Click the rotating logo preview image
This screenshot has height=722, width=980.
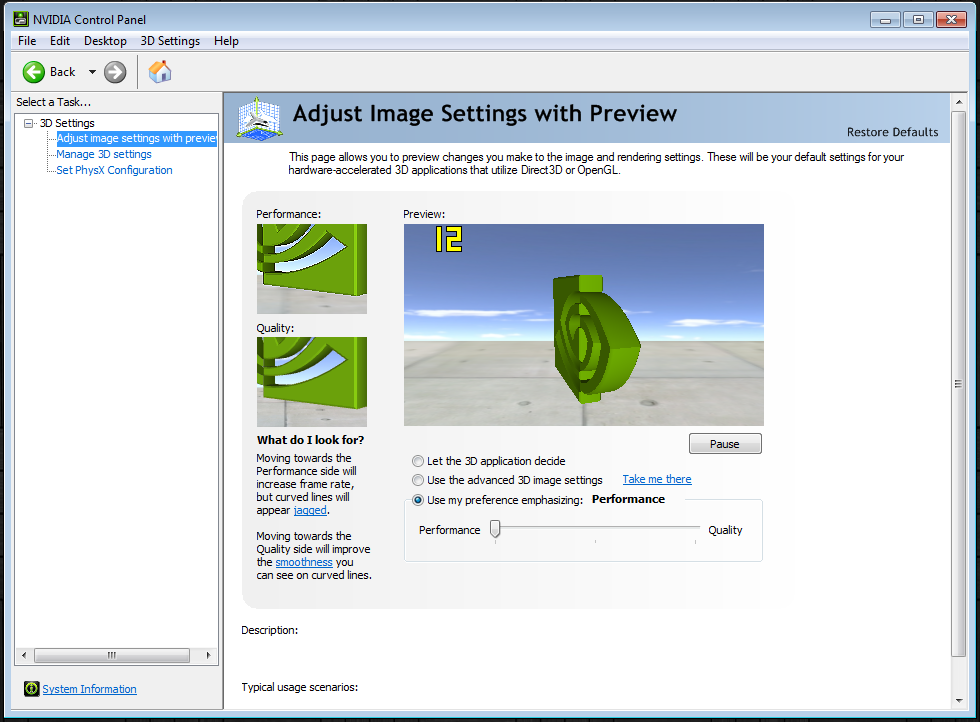coord(584,325)
